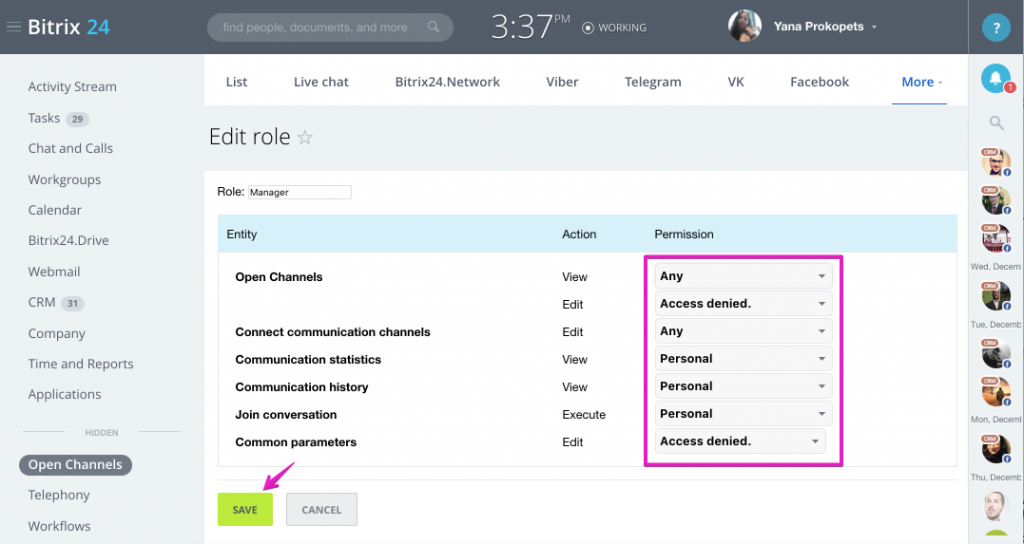Open Activity Stream in the left menu

tap(72, 86)
